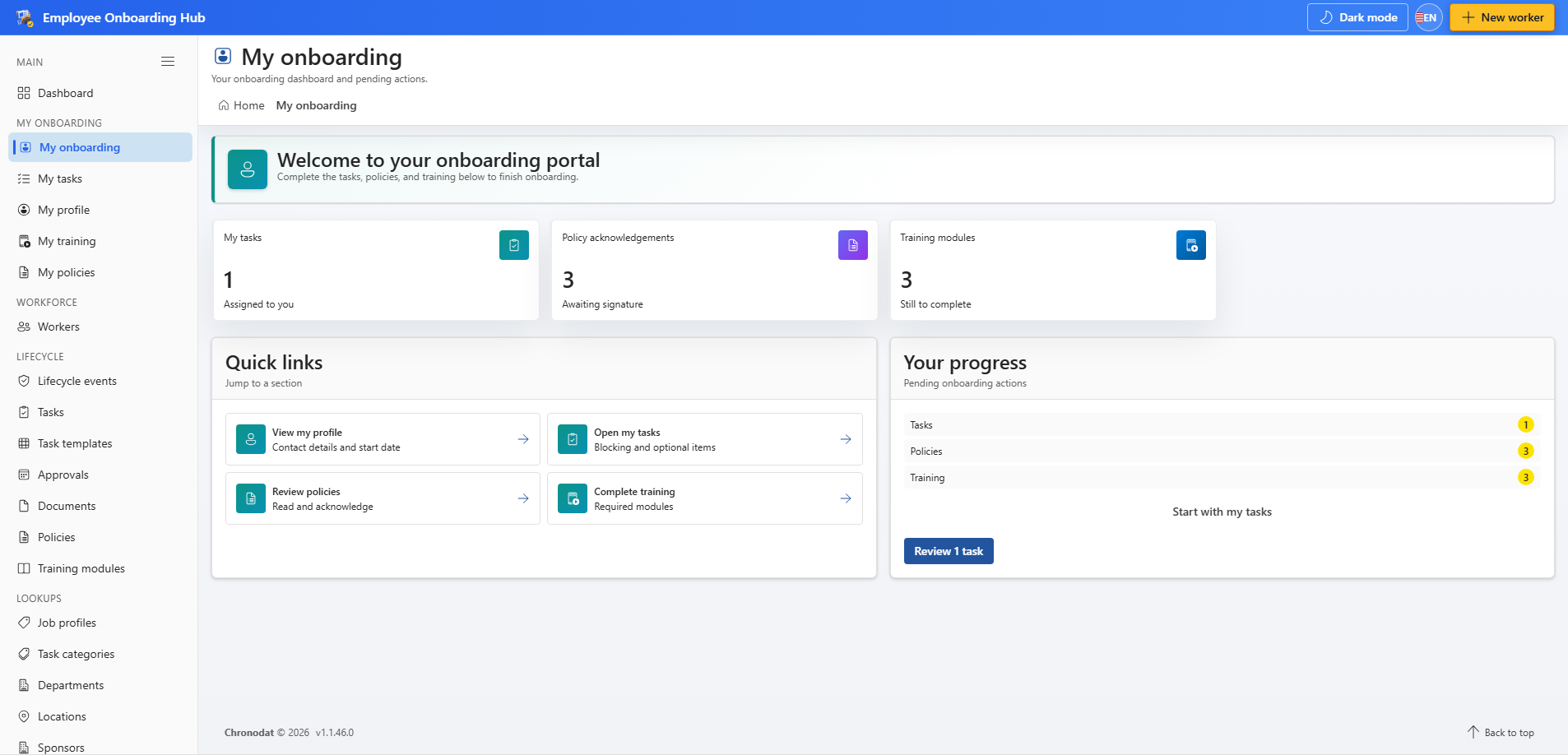Click the page title My onboarding icon
This screenshot has height=755, width=1568.
pyautogui.click(x=223, y=56)
